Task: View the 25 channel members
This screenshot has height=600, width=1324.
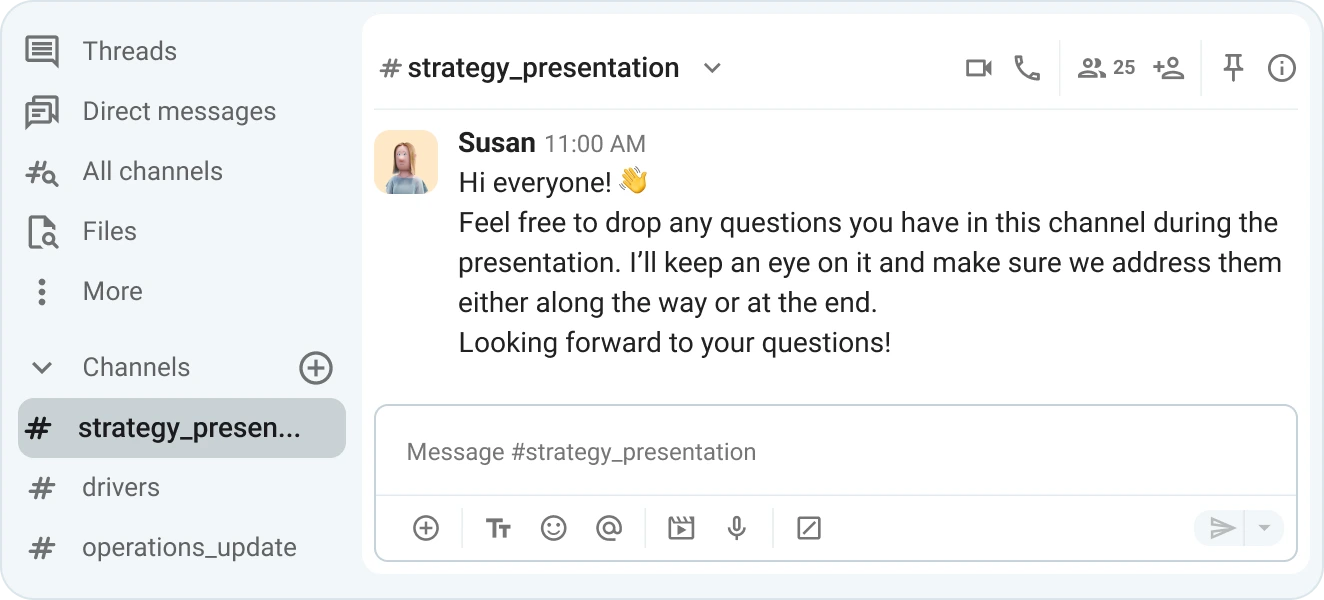Action: click(x=1106, y=68)
